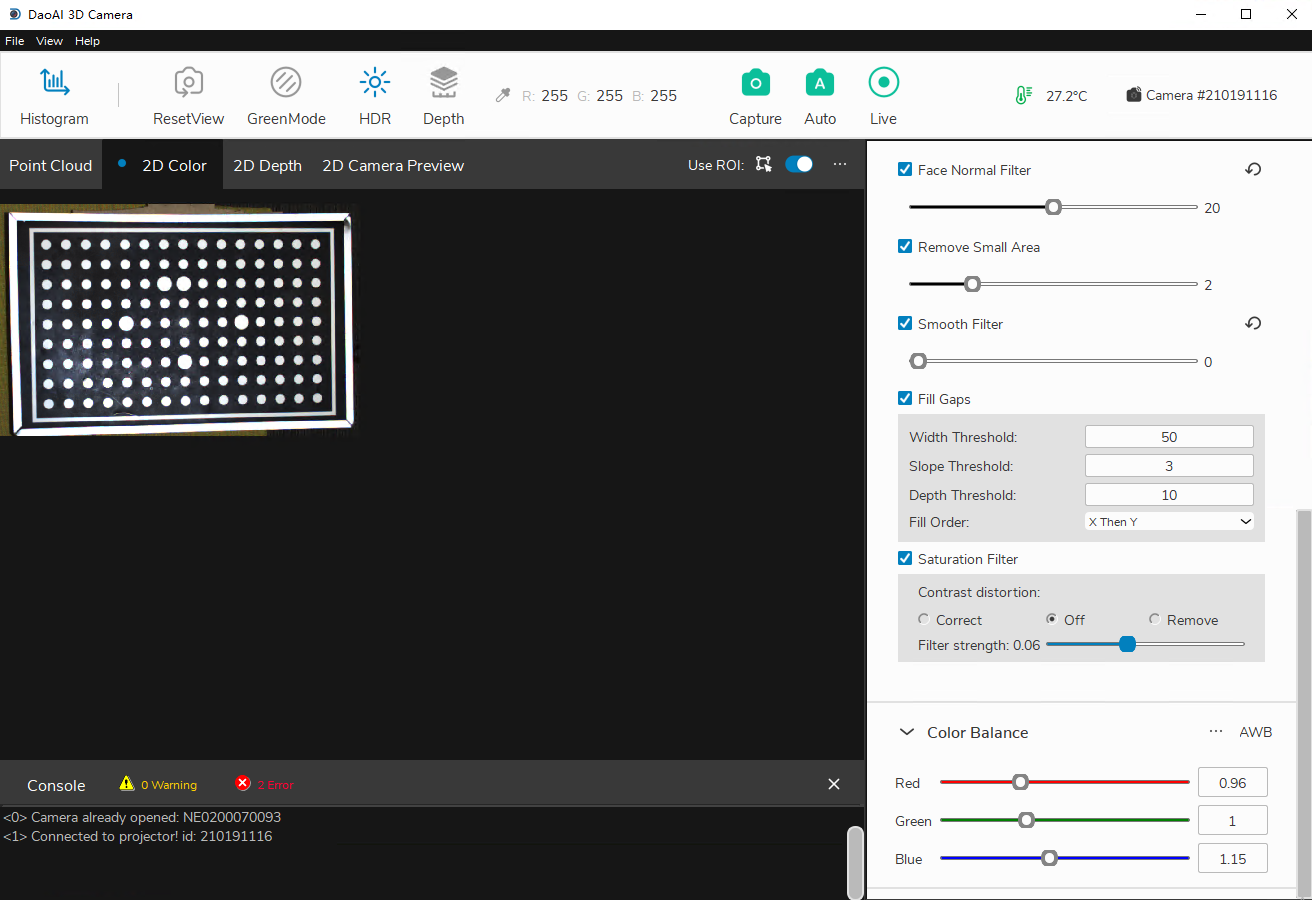Image resolution: width=1312 pixels, height=900 pixels.
Task: Click the Filter strength slider handle
Action: point(1127,645)
